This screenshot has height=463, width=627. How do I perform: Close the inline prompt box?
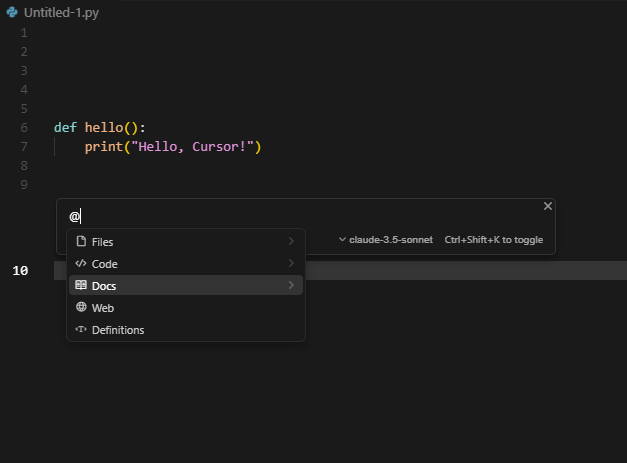[547, 206]
